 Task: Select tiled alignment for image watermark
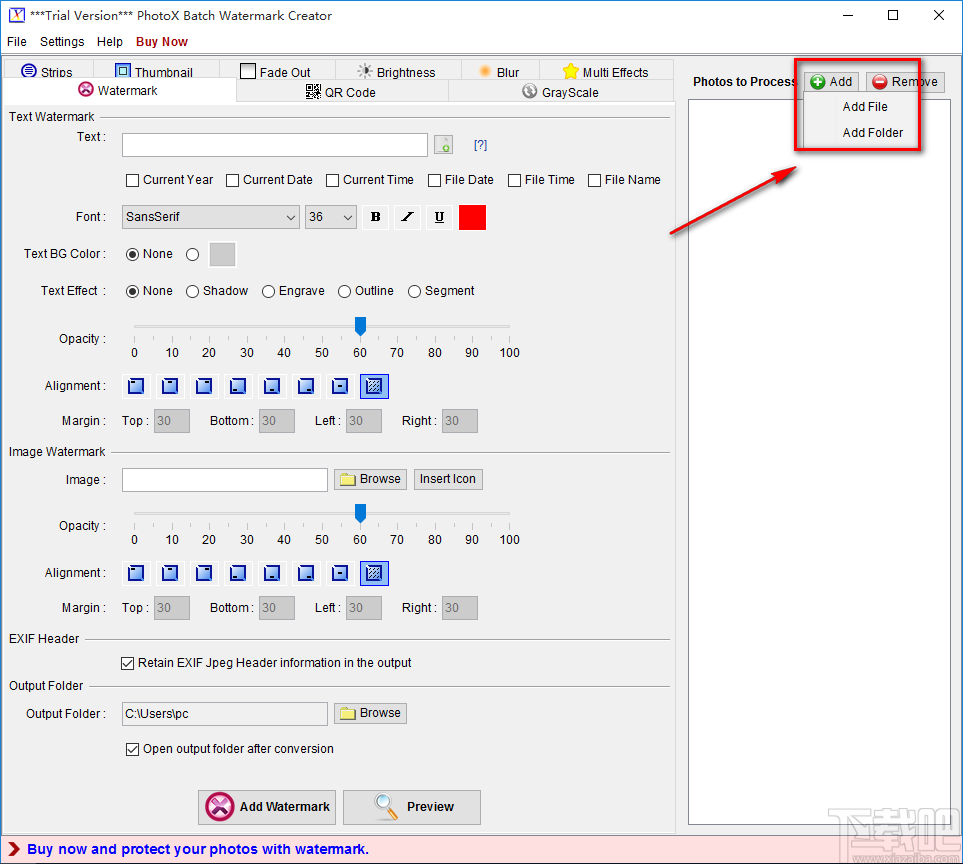374,573
